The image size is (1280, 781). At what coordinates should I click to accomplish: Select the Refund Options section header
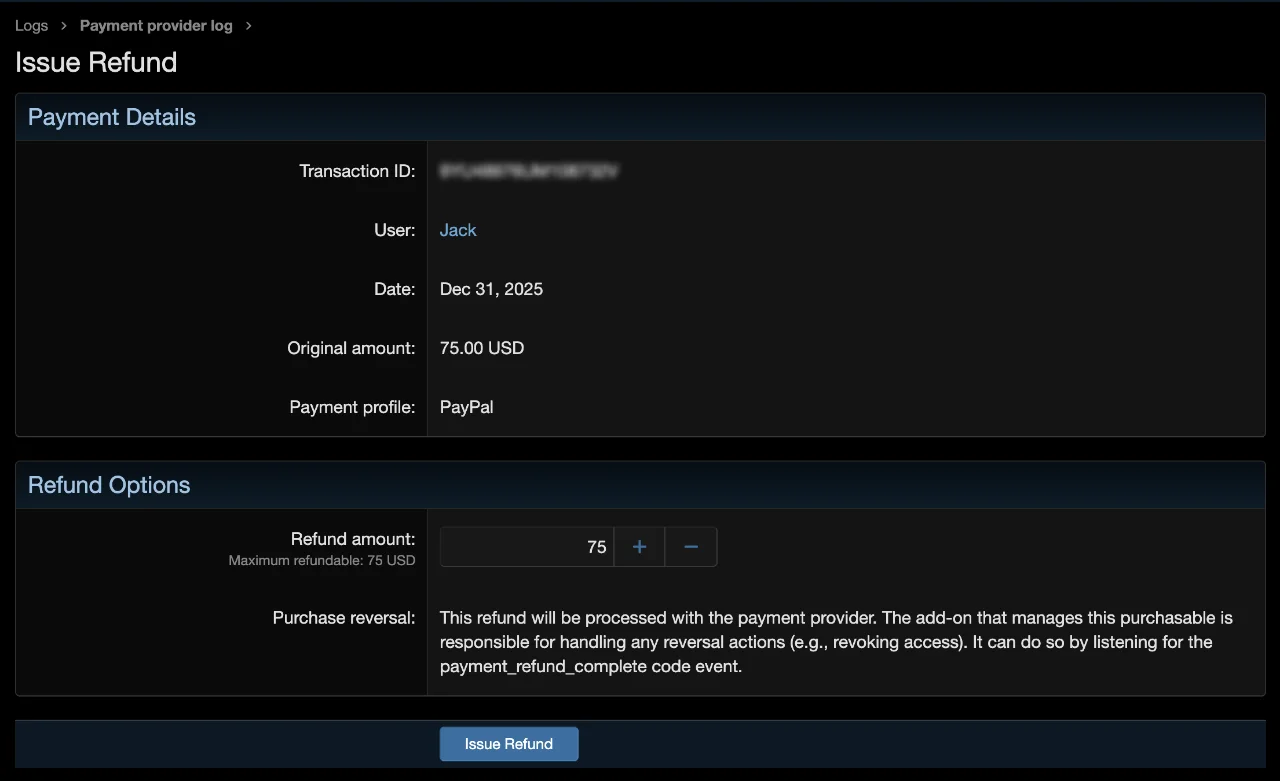pos(109,485)
